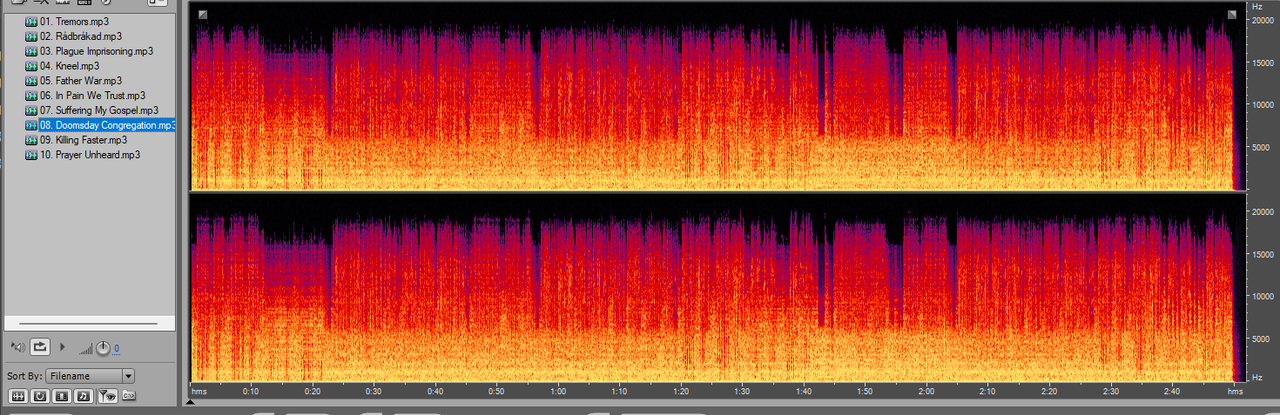Click the 0:30 mark on time ruler

point(374,391)
